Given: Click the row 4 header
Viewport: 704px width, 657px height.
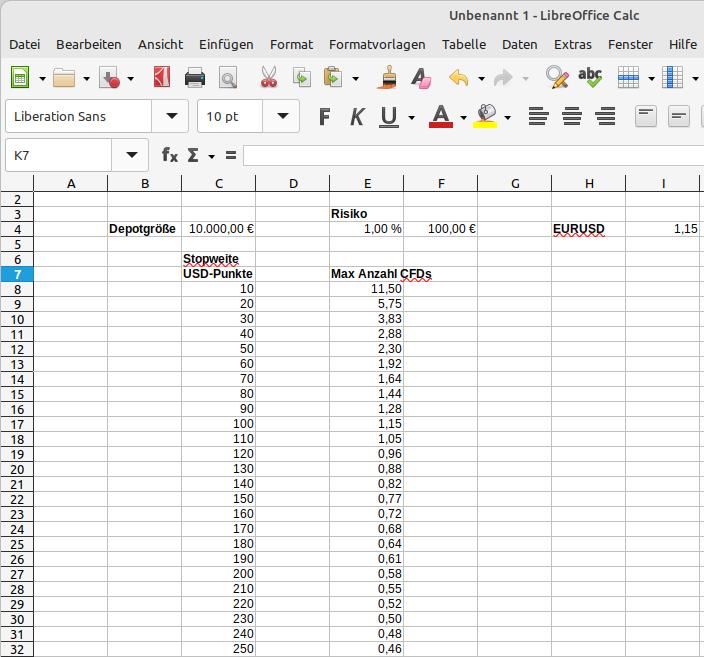Looking at the screenshot, I should (17, 229).
